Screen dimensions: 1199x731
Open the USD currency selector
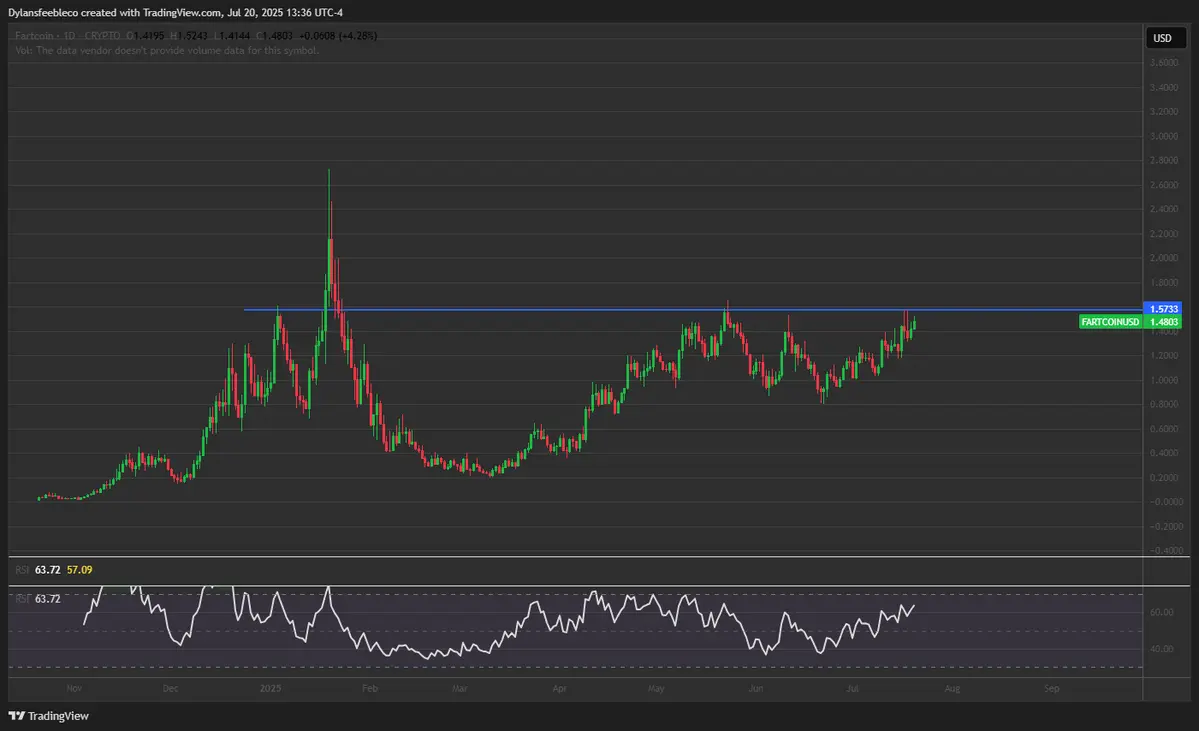point(1165,38)
